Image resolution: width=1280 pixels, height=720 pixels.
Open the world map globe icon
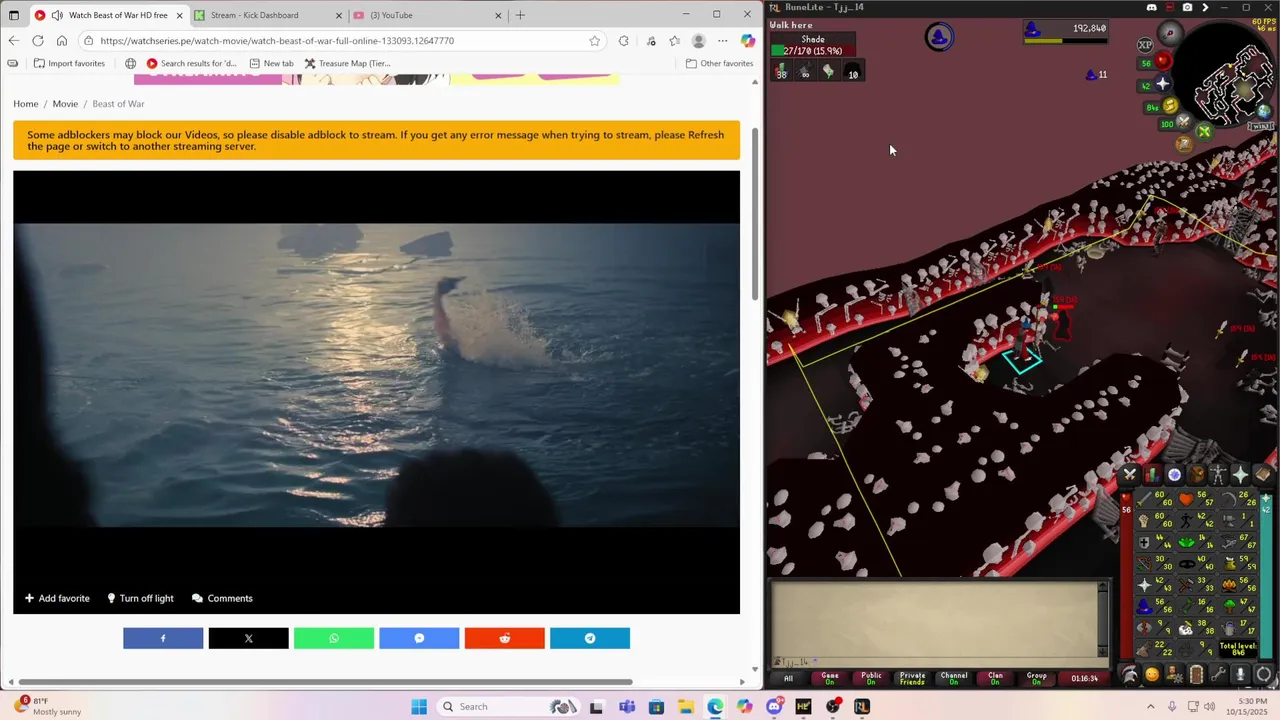[1263, 111]
